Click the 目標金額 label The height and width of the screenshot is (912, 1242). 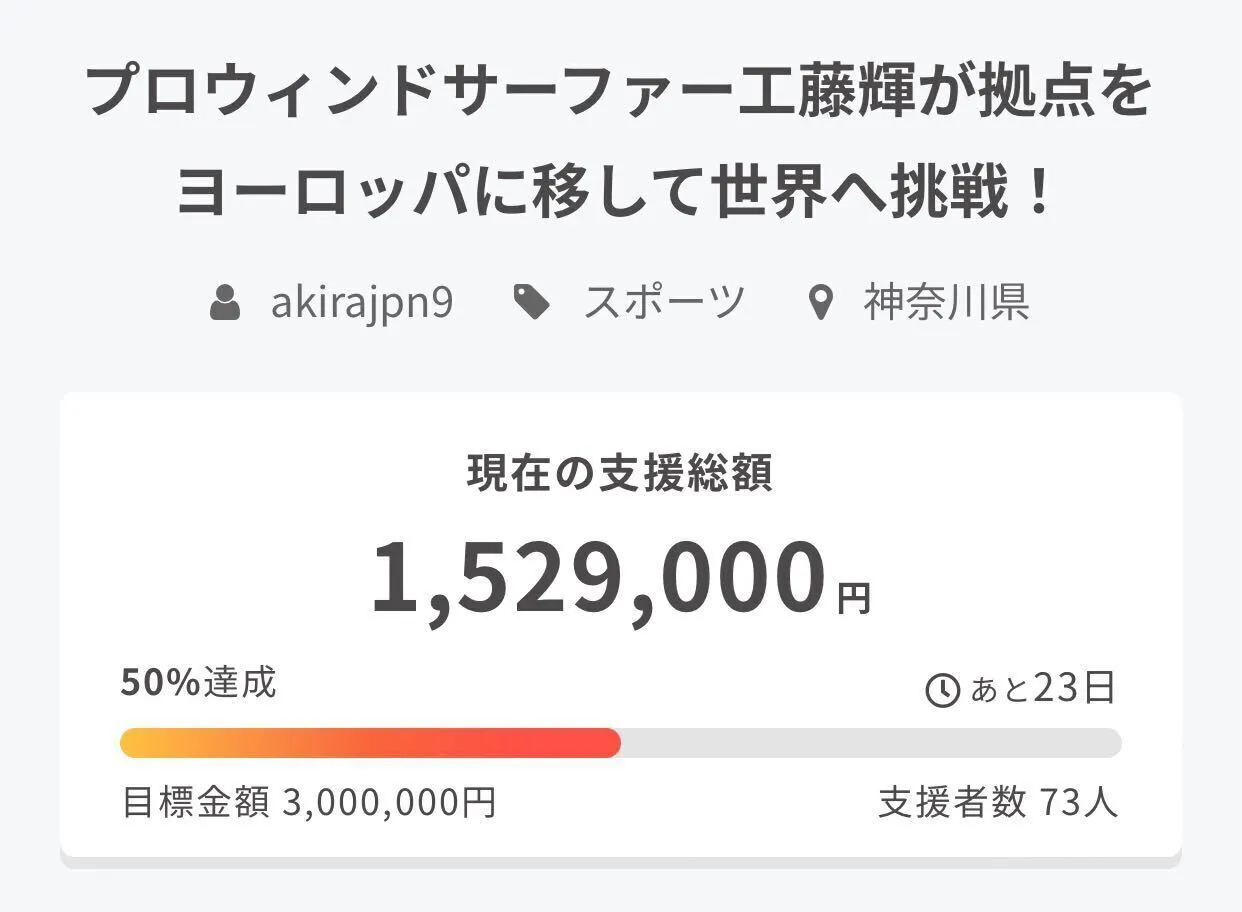pos(195,802)
